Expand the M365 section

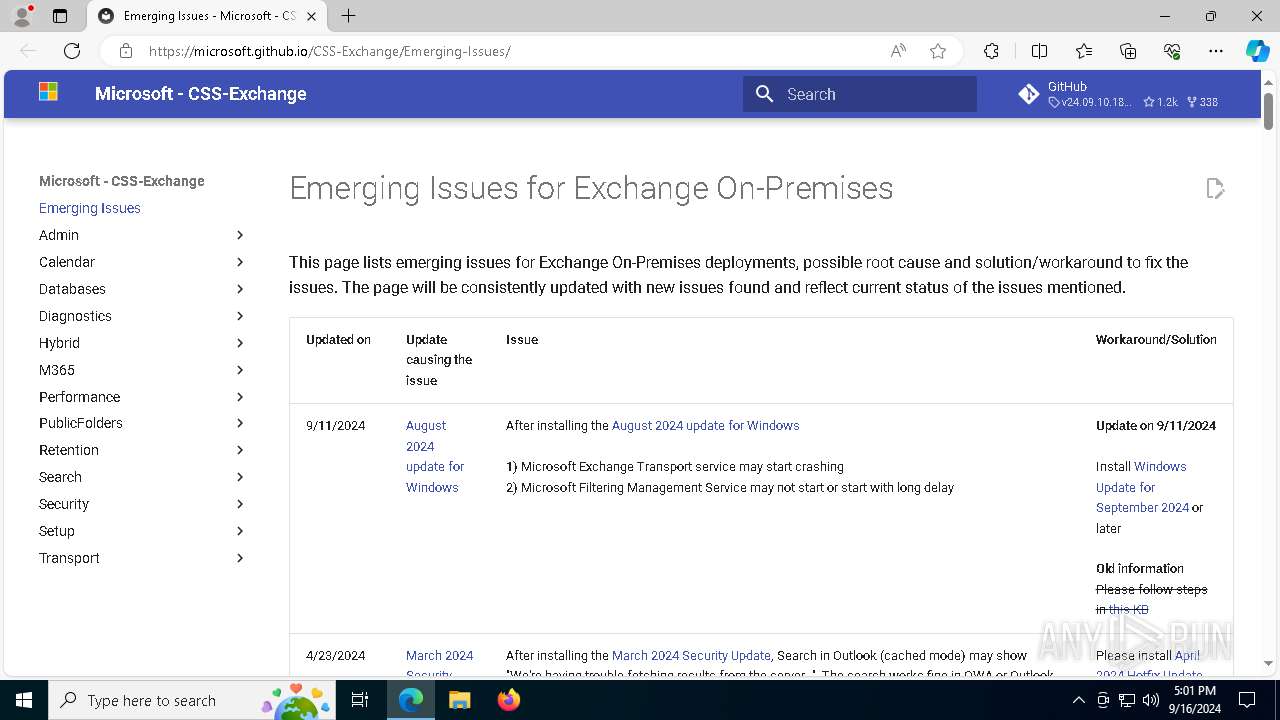coord(240,370)
